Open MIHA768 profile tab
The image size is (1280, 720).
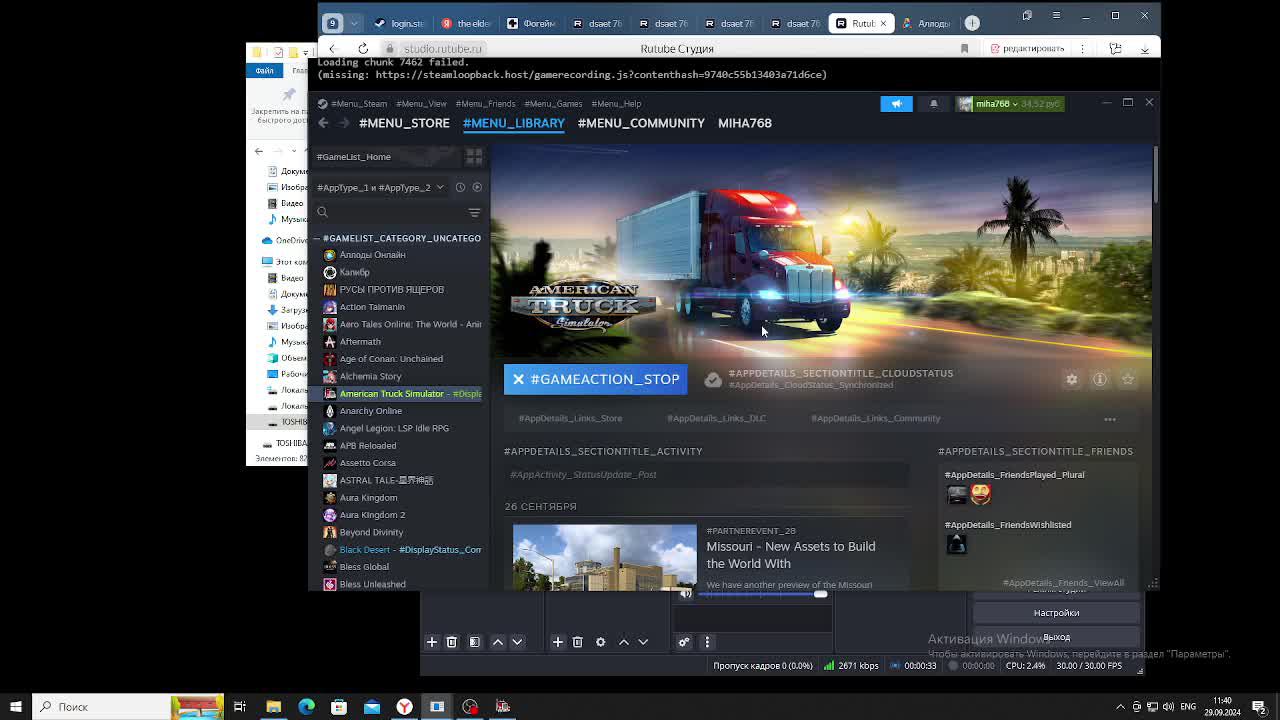pyautogui.click(x=745, y=123)
